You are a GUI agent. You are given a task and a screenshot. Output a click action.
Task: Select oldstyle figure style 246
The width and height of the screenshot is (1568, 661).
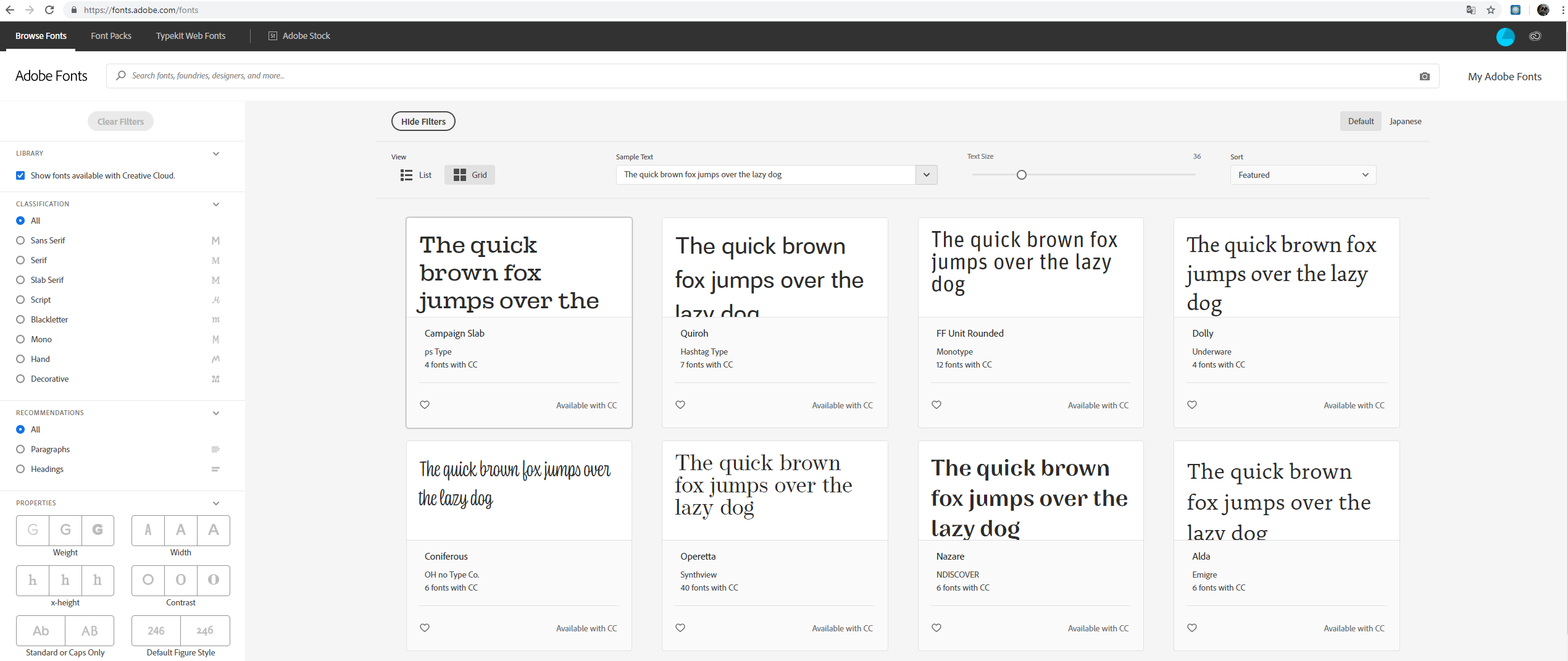pyautogui.click(x=205, y=631)
